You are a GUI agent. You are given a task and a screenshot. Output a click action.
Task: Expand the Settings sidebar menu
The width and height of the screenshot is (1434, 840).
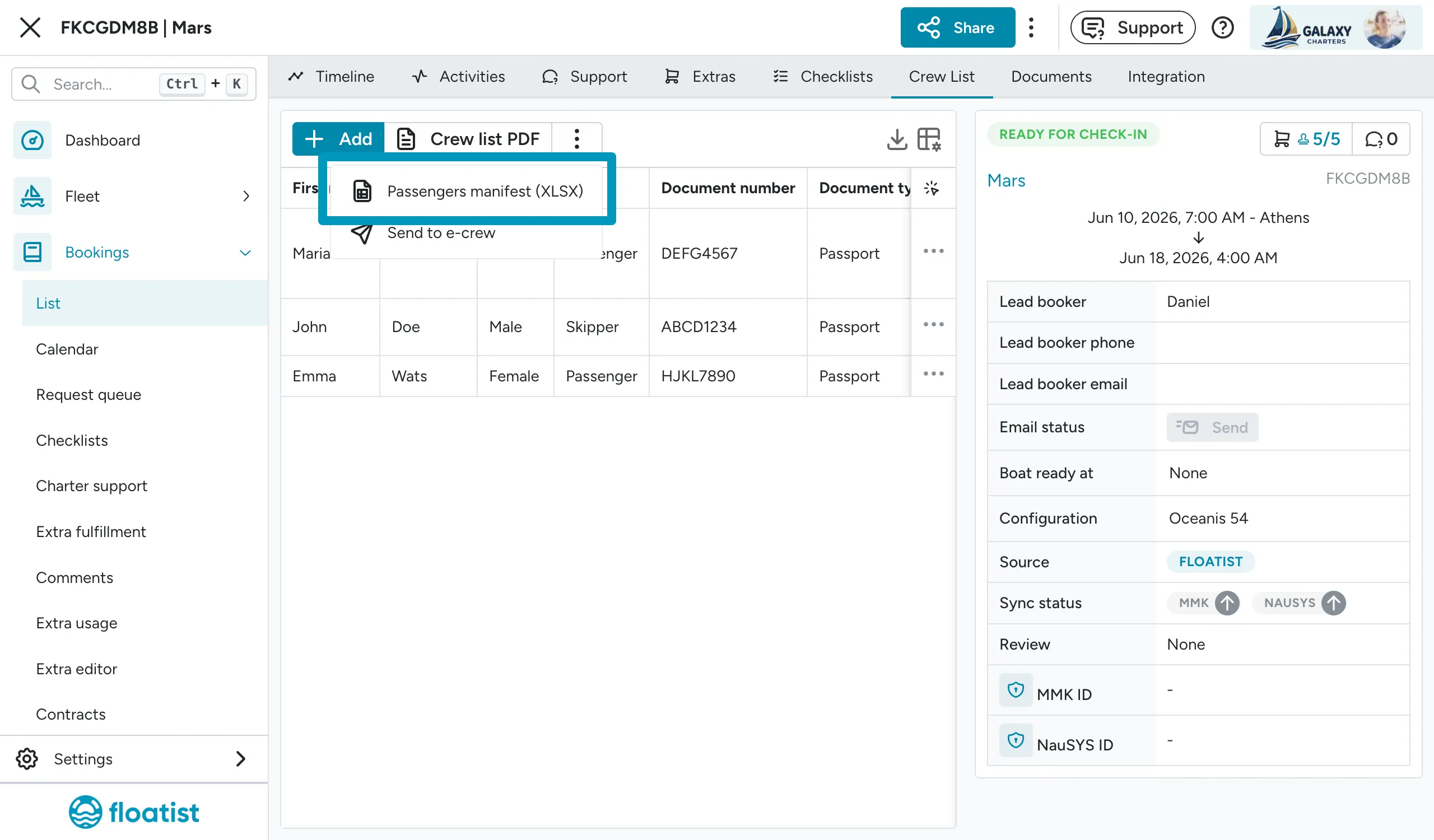241,759
